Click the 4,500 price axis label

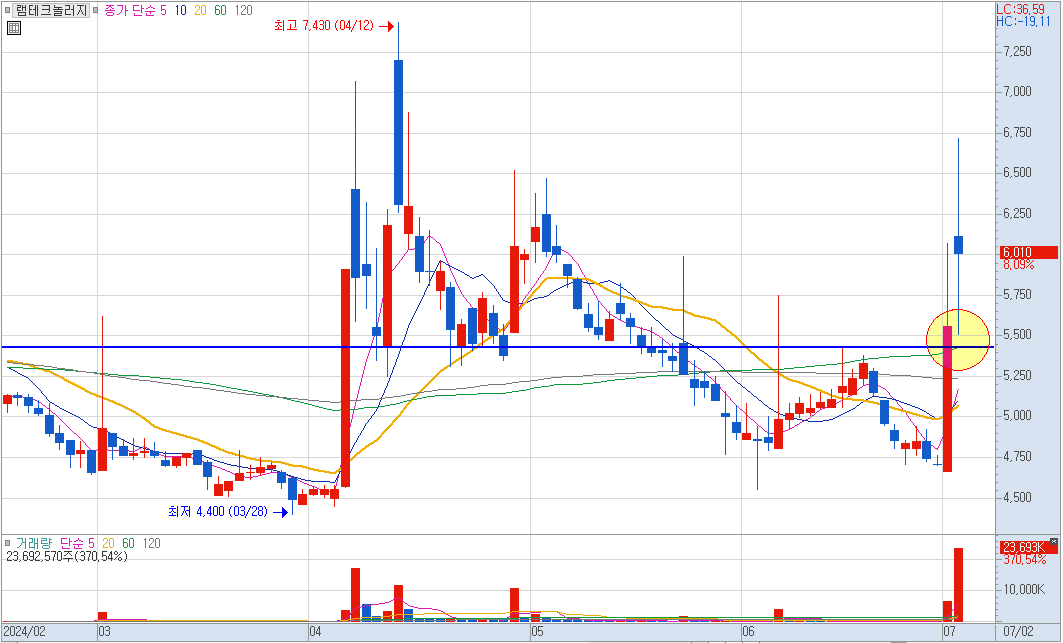1017,497
